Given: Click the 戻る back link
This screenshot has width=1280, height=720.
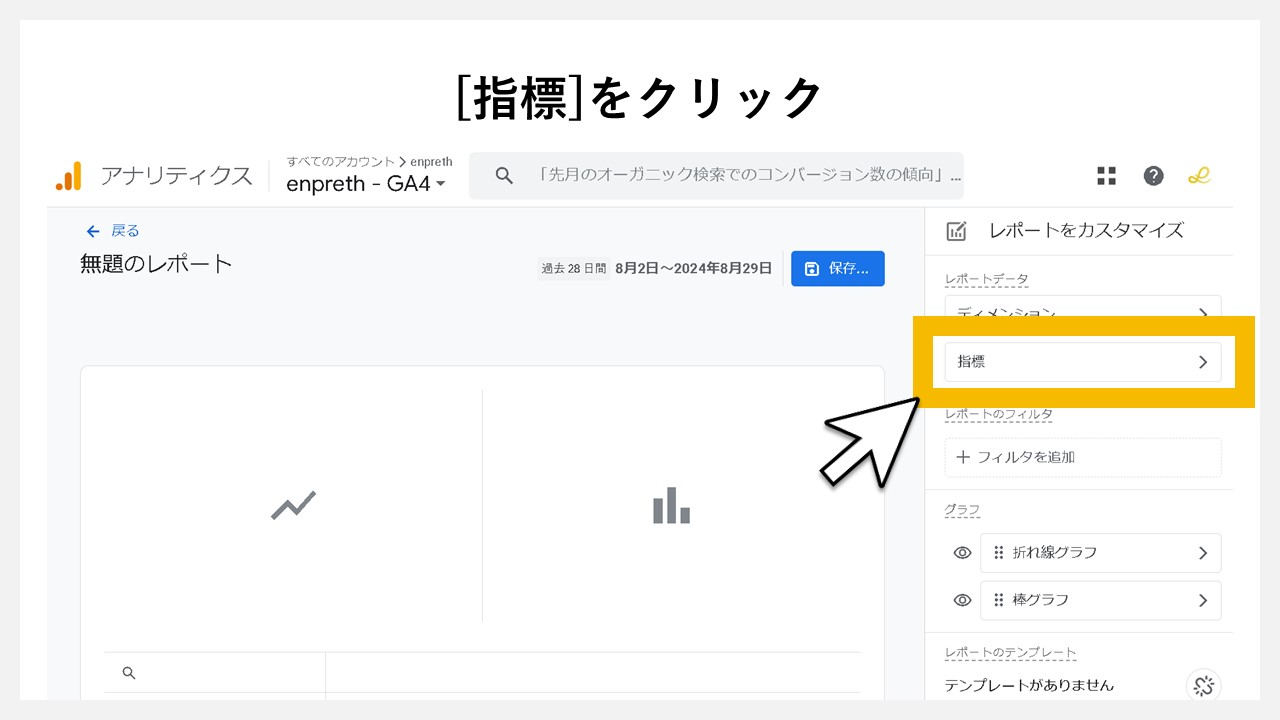Looking at the screenshot, I should 111,230.
